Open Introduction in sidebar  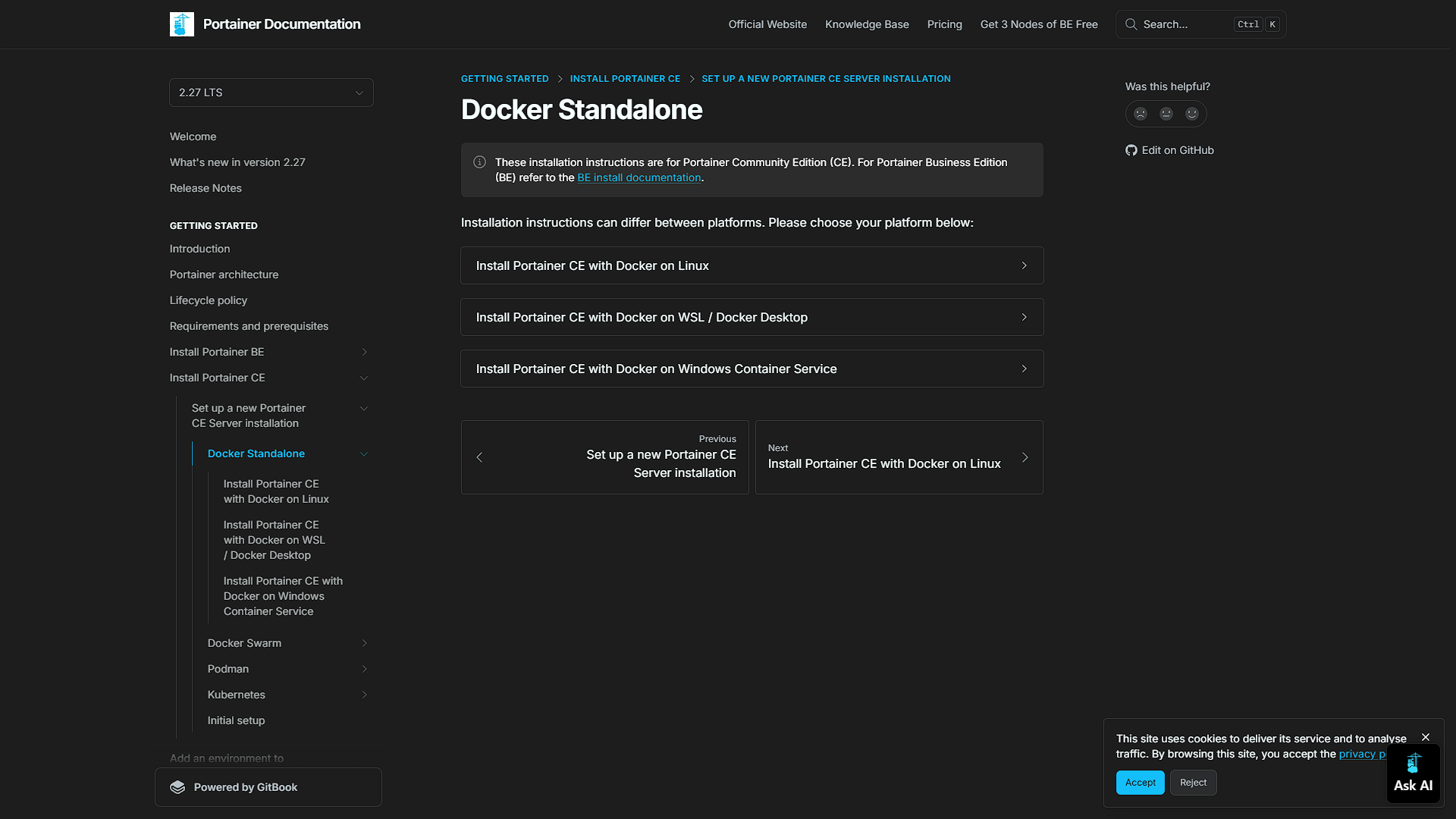tap(199, 249)
